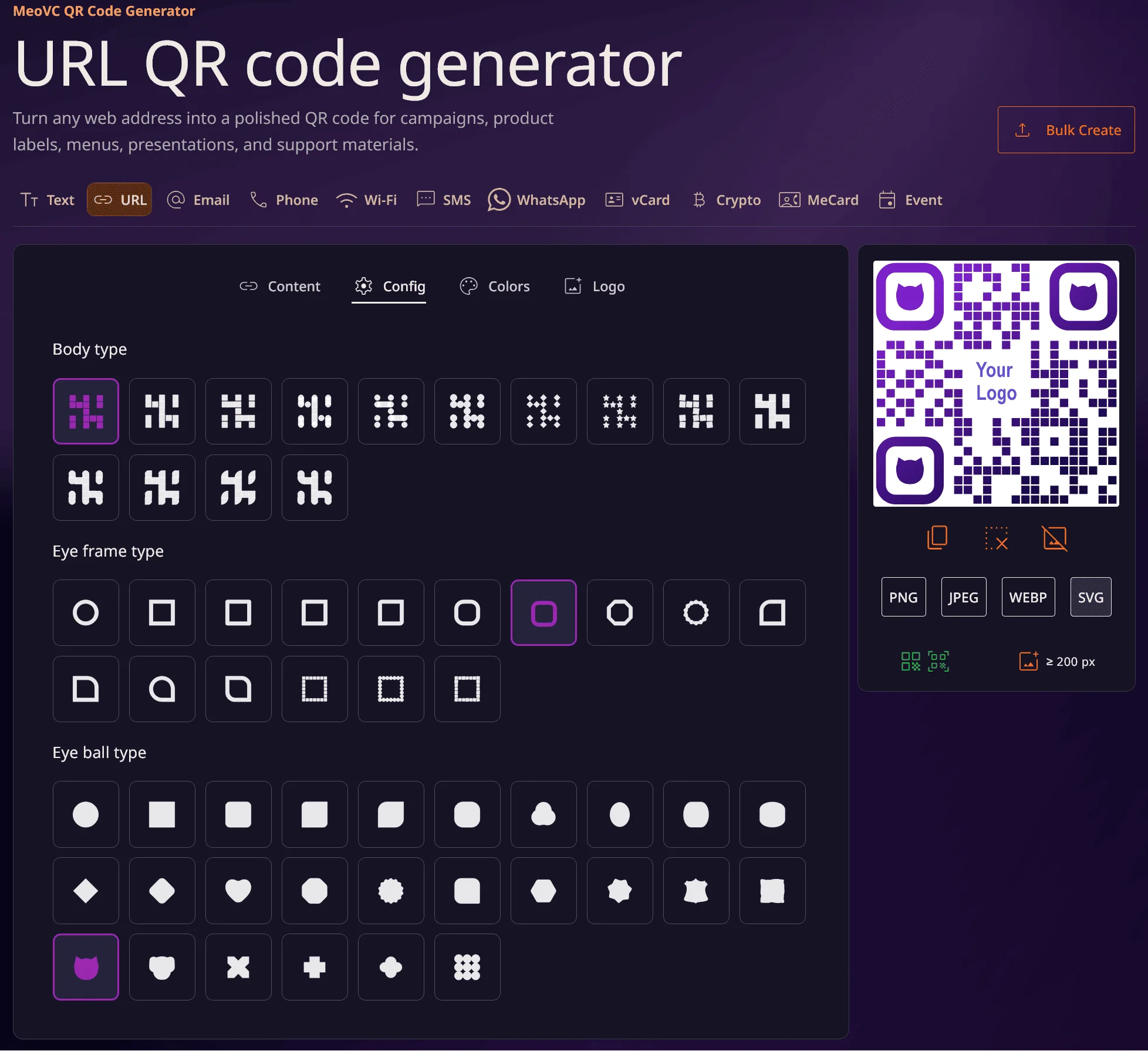Viewport: 1148px width, 1051px height.
Task: Click the dotted-square clear selection icon
Action: 996,538
